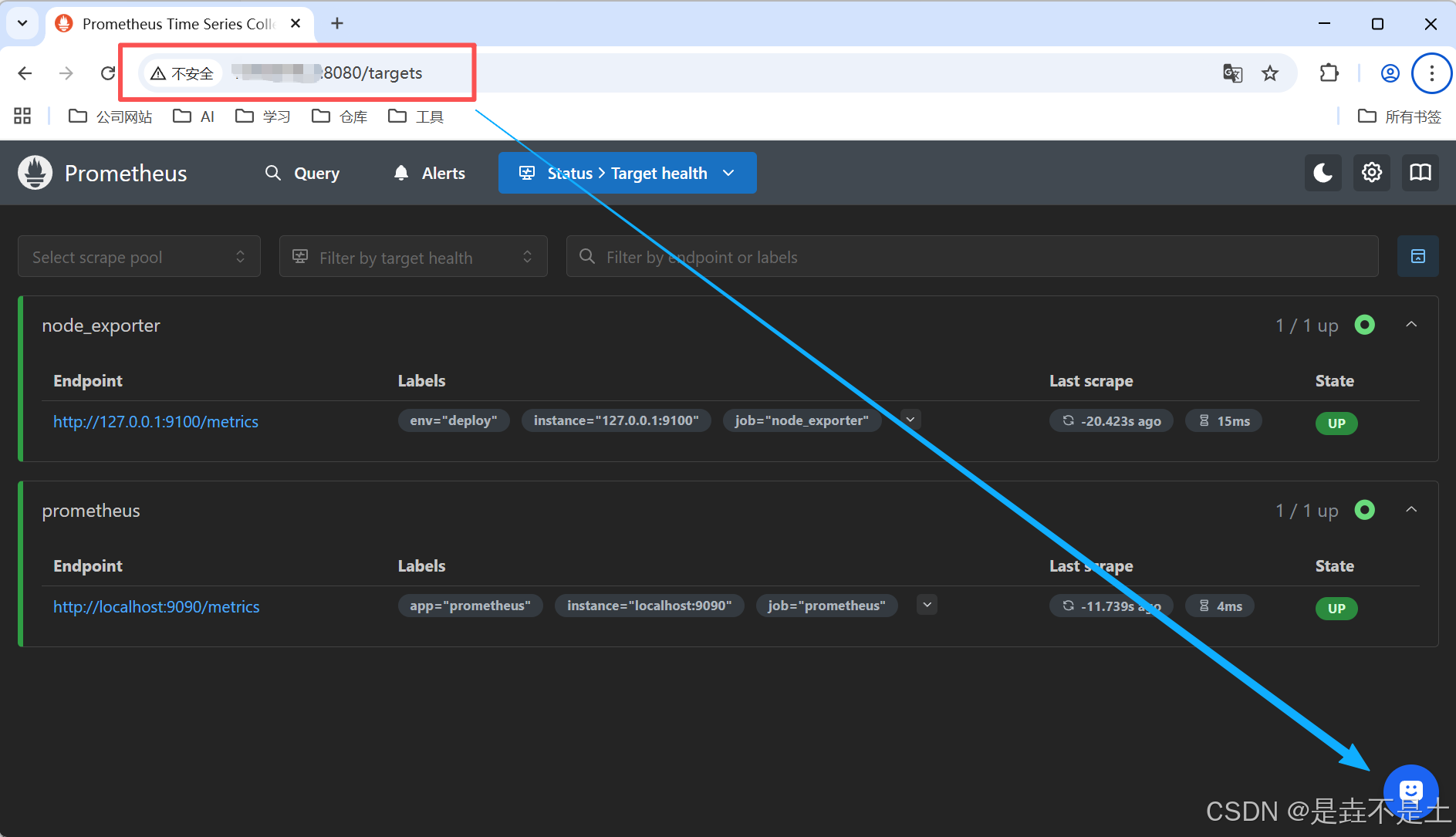Open Chrome three-dot menu

tap(1431, 73)
